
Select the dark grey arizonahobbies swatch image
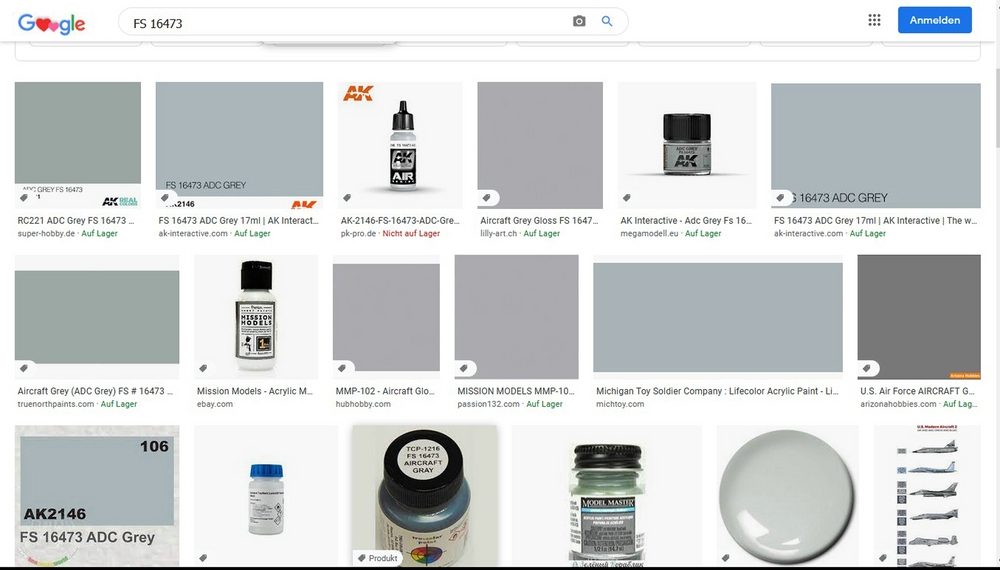coord(919,317)
